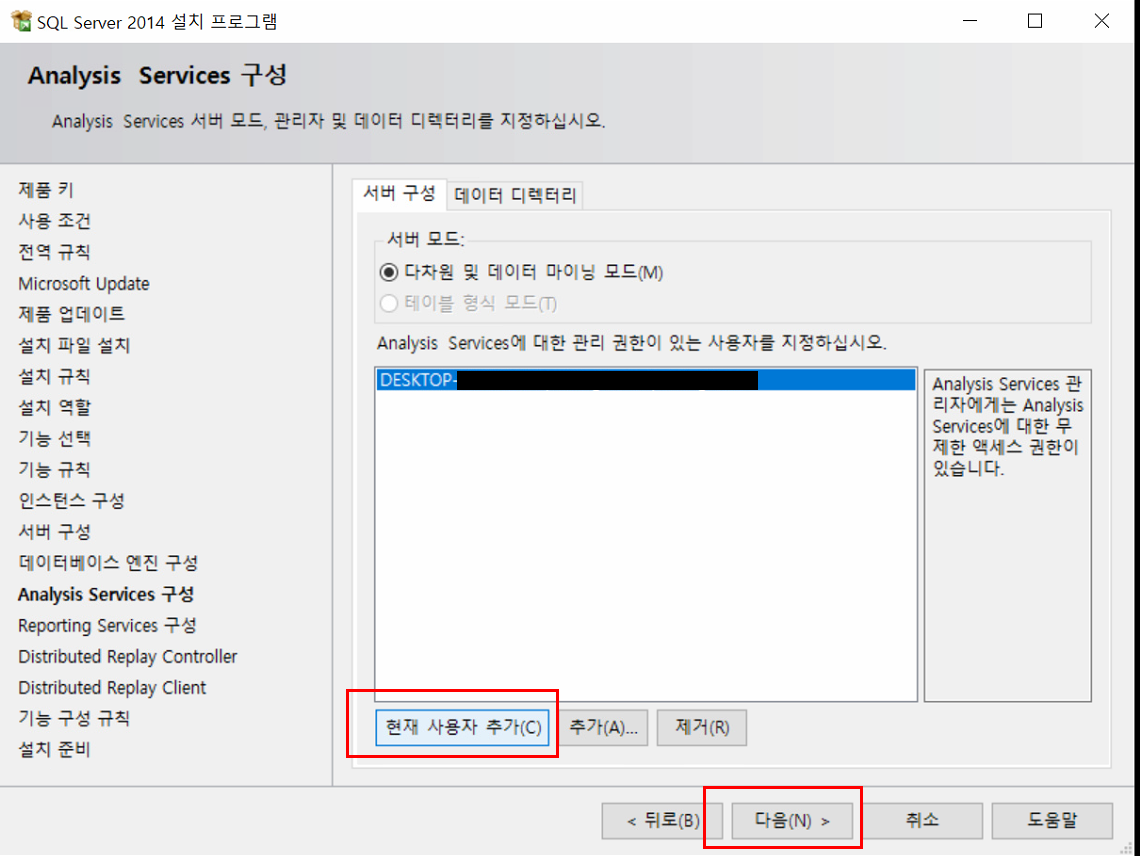This screenshot has height=856, width=1140.
Task: Close the SQL Server setup window
Action: coord(1101,21)
